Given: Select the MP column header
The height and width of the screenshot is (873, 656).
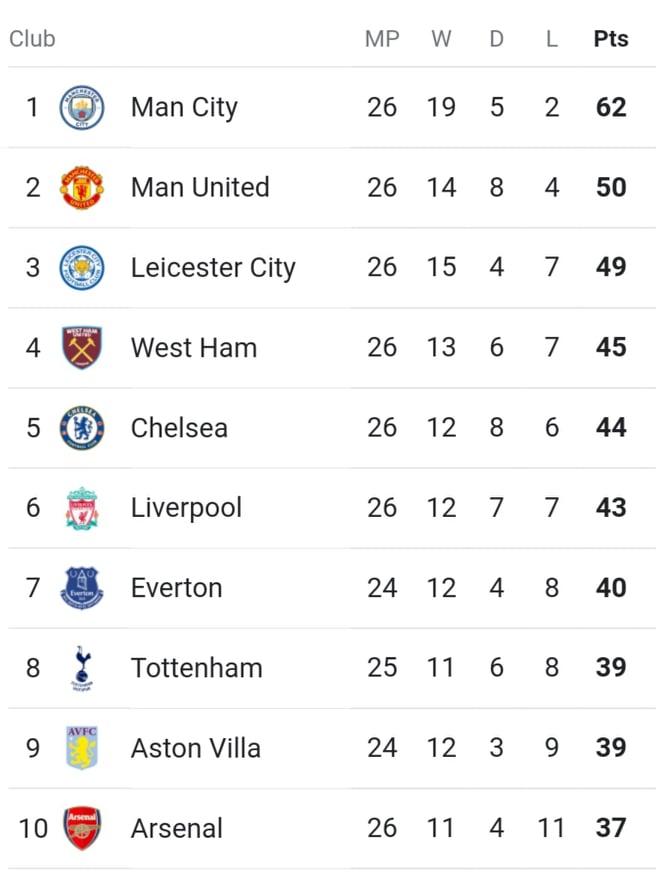Looking at the screenshot, I should tap(382, 39).
